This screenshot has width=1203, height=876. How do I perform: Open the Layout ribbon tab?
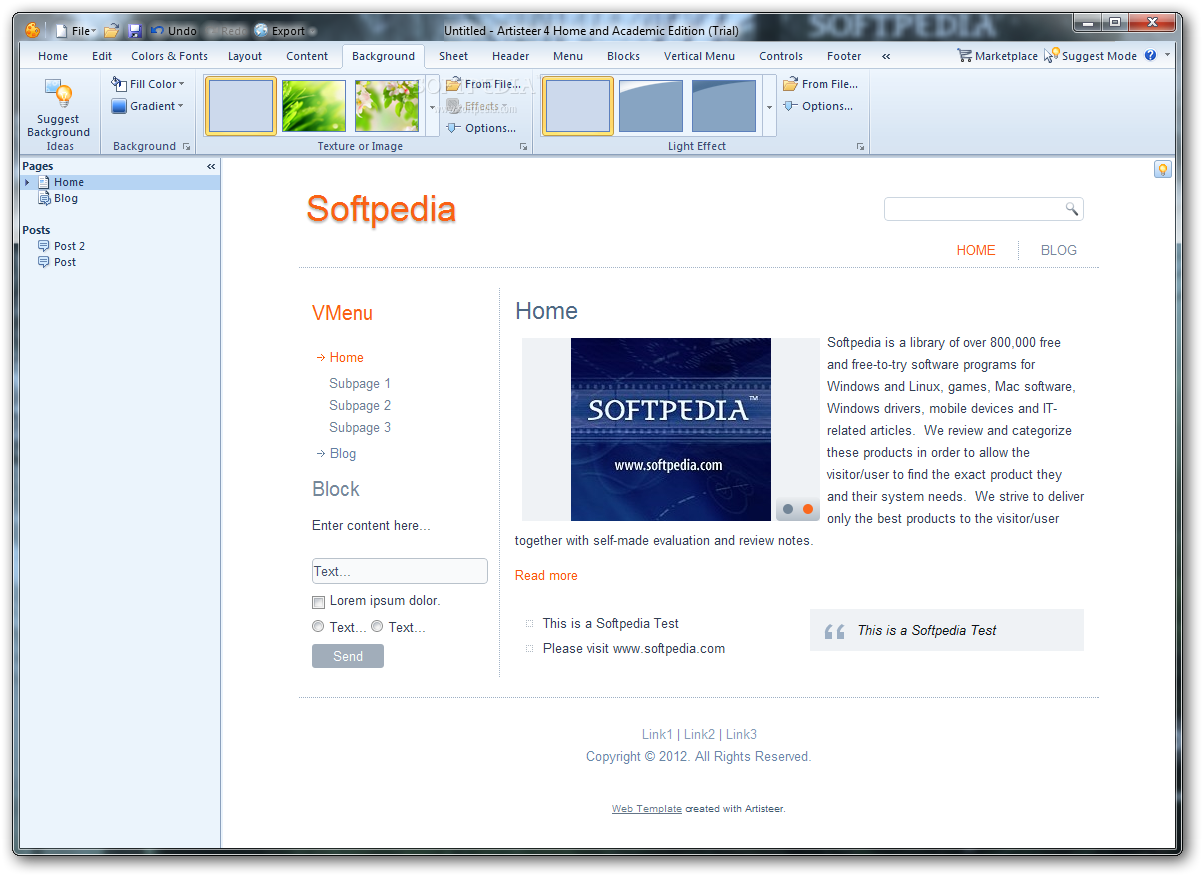(x=245, y=56)
